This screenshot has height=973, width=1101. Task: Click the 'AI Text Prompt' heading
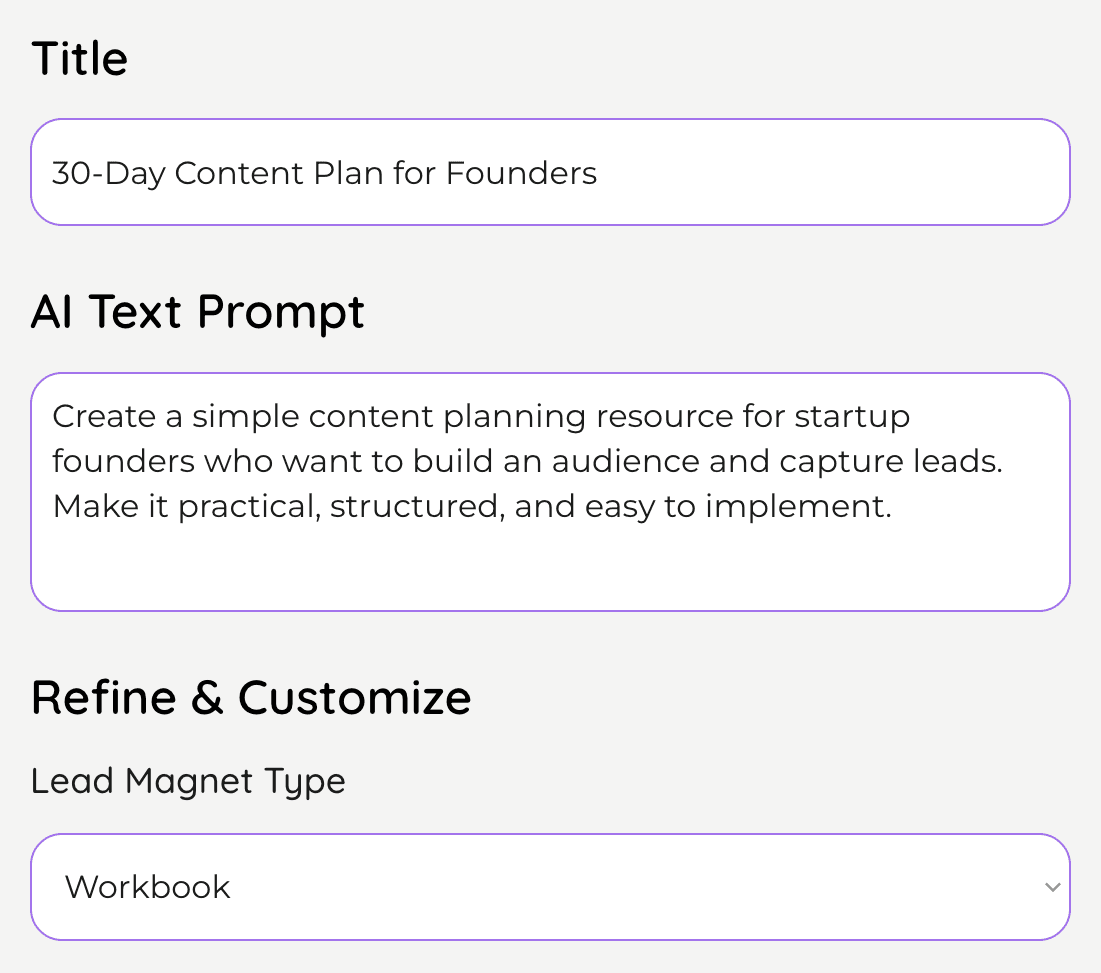pyautogui.click(x=198, y=312)
